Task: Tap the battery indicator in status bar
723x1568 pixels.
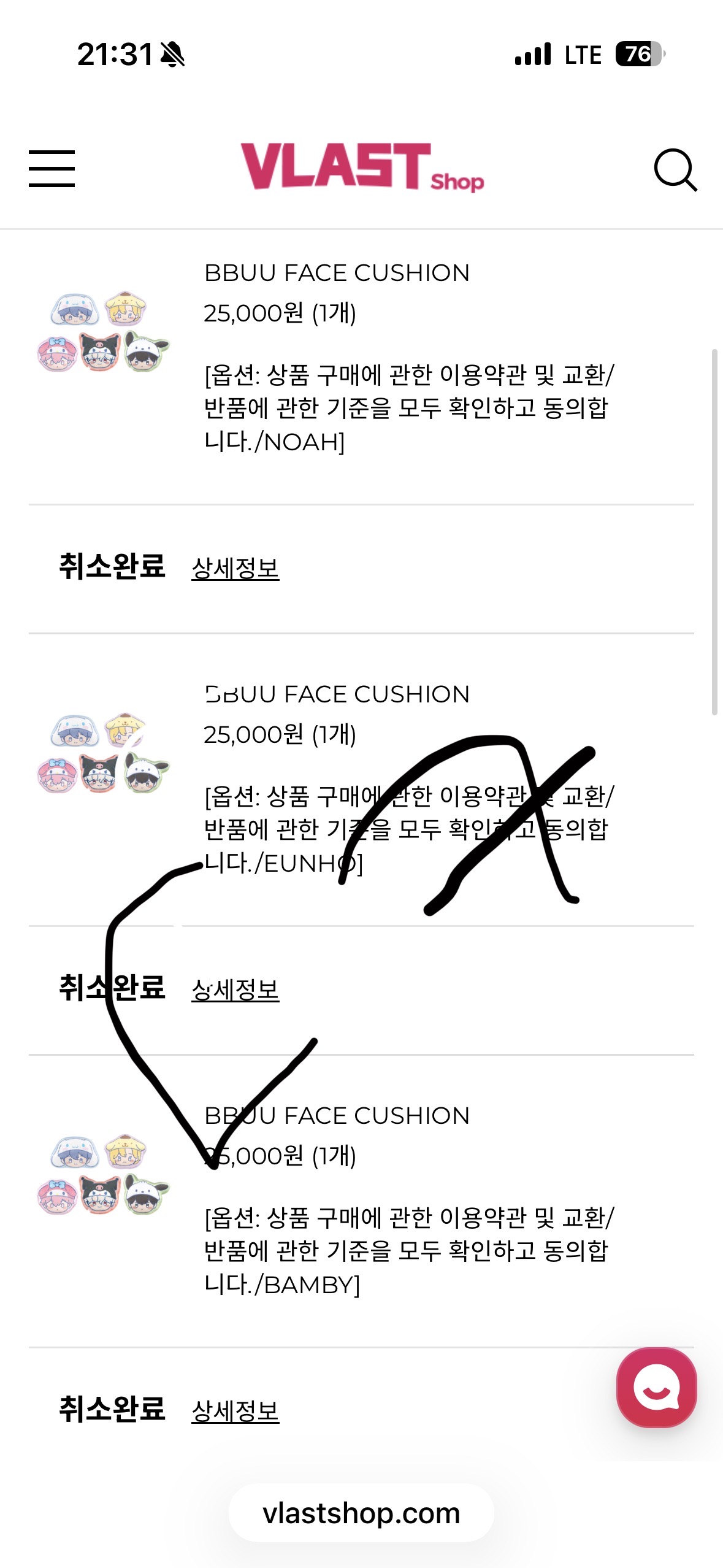Action: (x=640, y=54)
